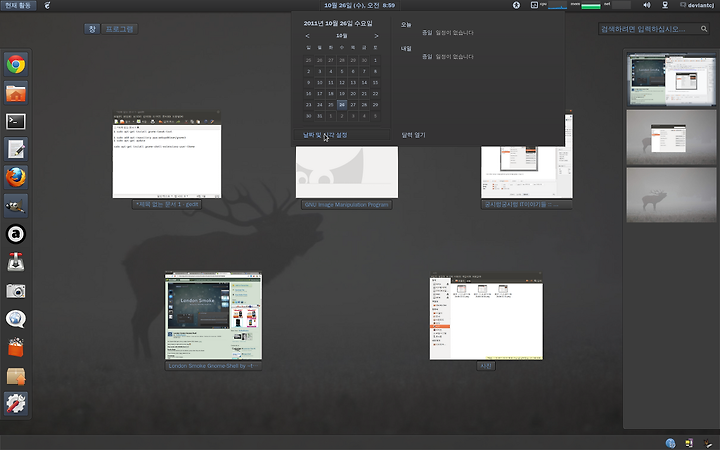Image resolution: width=720 pixels, height=450 pixels.
Task: Switch to the third empty workspace
Action: pos(671,195)
